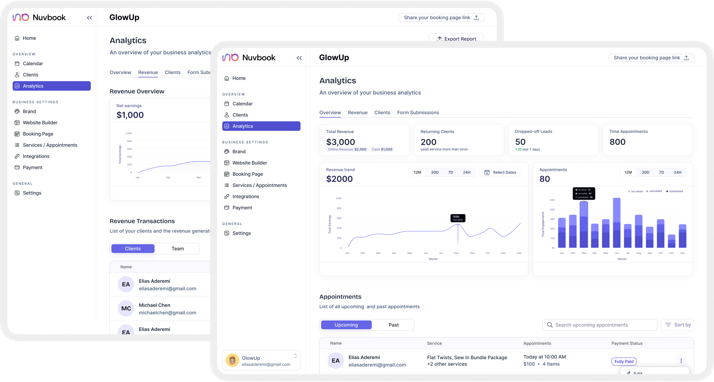Click the Nuvbook logo in the front window

pyautogui.click(x=248, y=57)
